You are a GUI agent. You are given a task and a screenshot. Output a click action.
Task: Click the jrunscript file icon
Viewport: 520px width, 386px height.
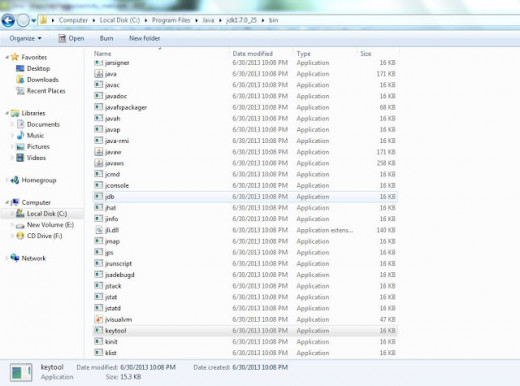click(98, 264)
